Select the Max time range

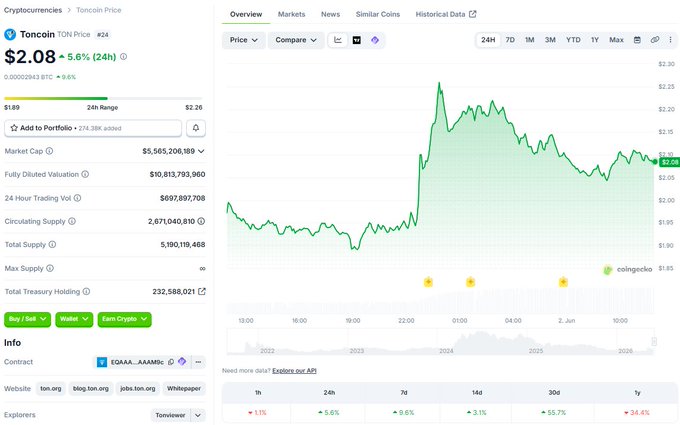616,40
